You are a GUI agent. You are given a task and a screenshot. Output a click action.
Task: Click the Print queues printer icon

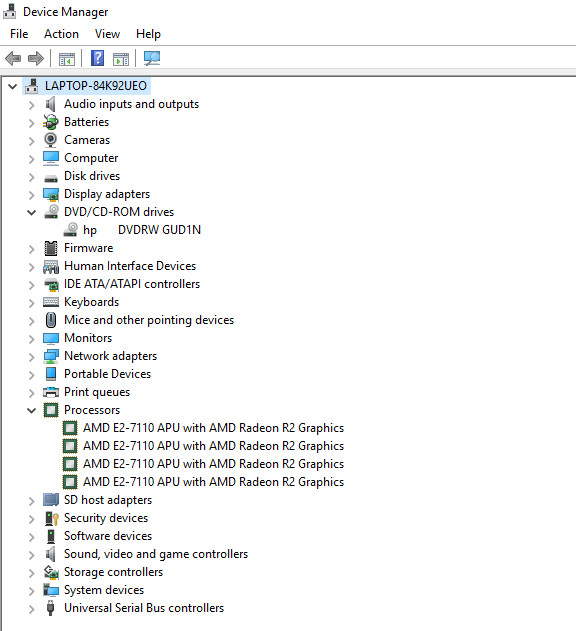(x=51, y=392)
